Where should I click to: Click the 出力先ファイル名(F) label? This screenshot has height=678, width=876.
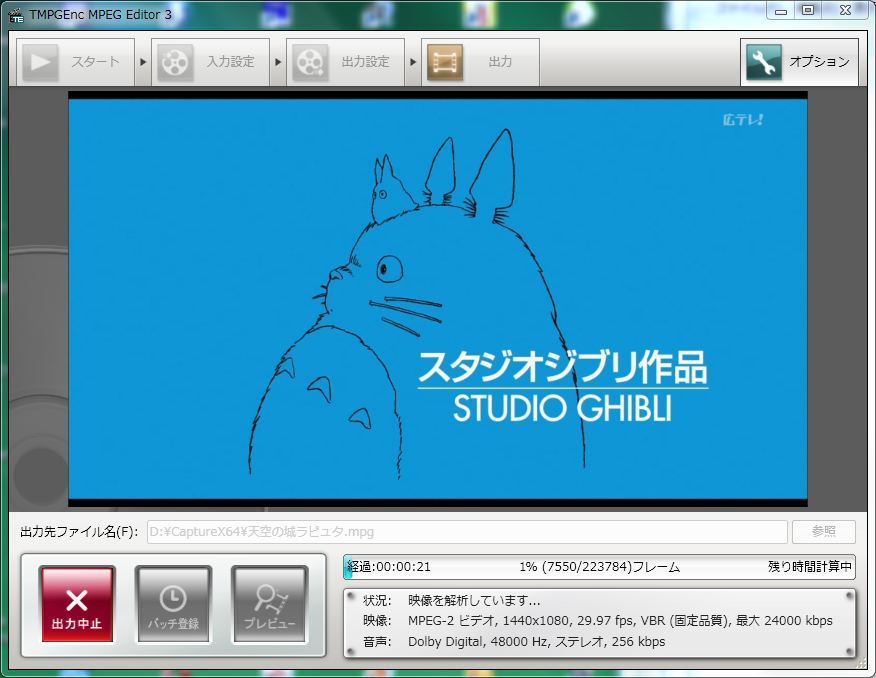click(x=79, y=532)
